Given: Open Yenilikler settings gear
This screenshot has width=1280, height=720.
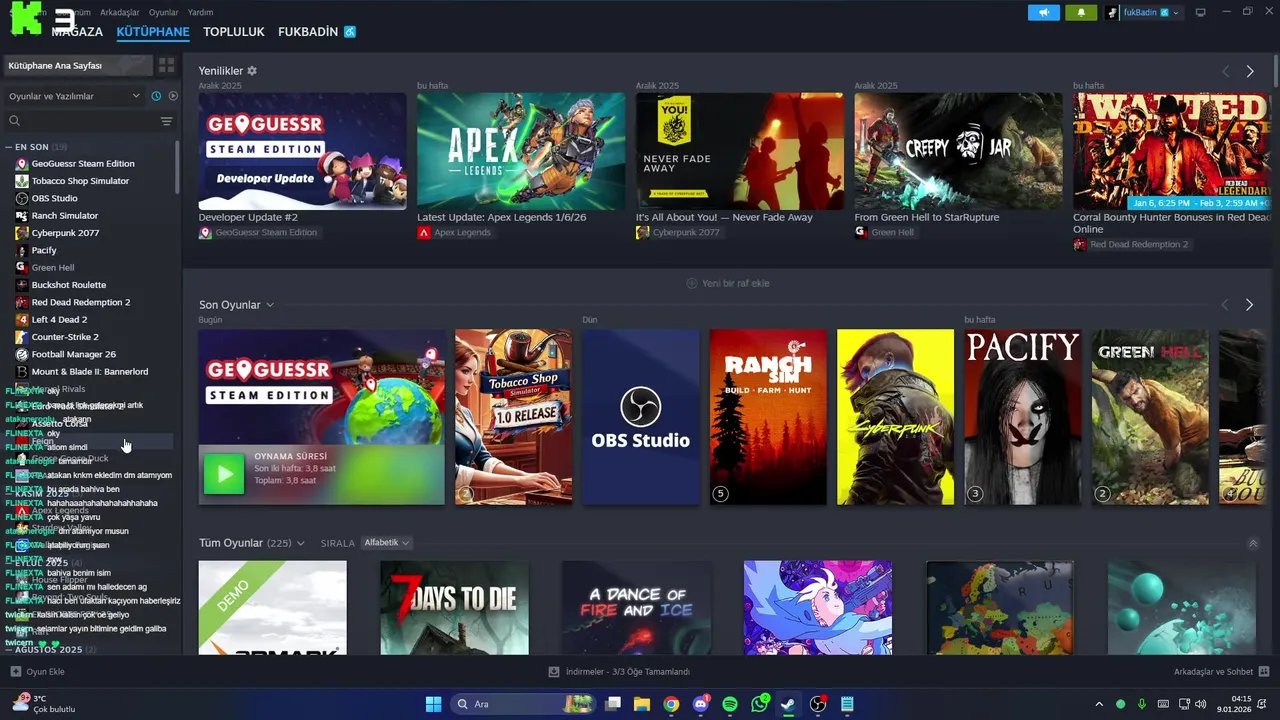Looking at the screenshot, I should click(x=252, y=71).
